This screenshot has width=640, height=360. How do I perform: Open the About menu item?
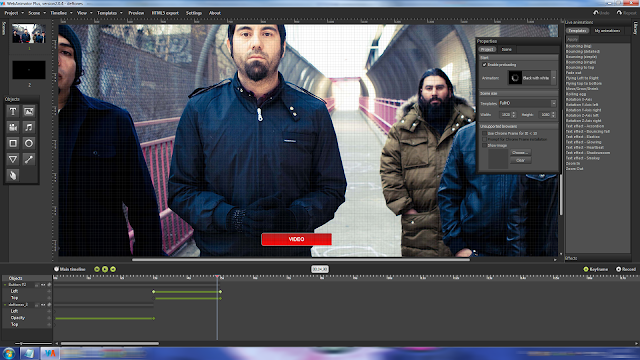(x=215, y=13)
